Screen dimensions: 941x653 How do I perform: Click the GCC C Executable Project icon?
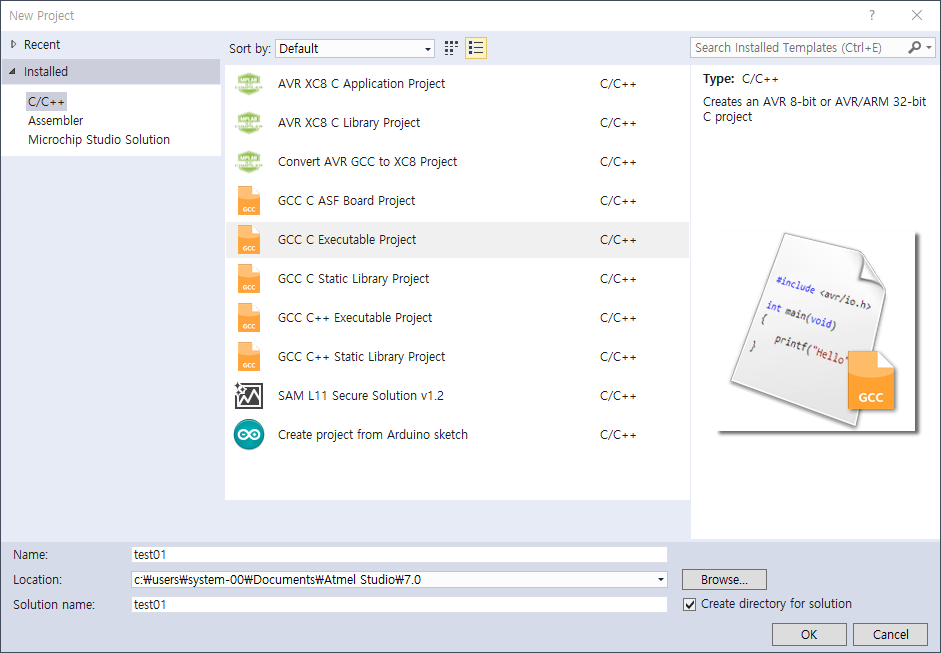249,239
